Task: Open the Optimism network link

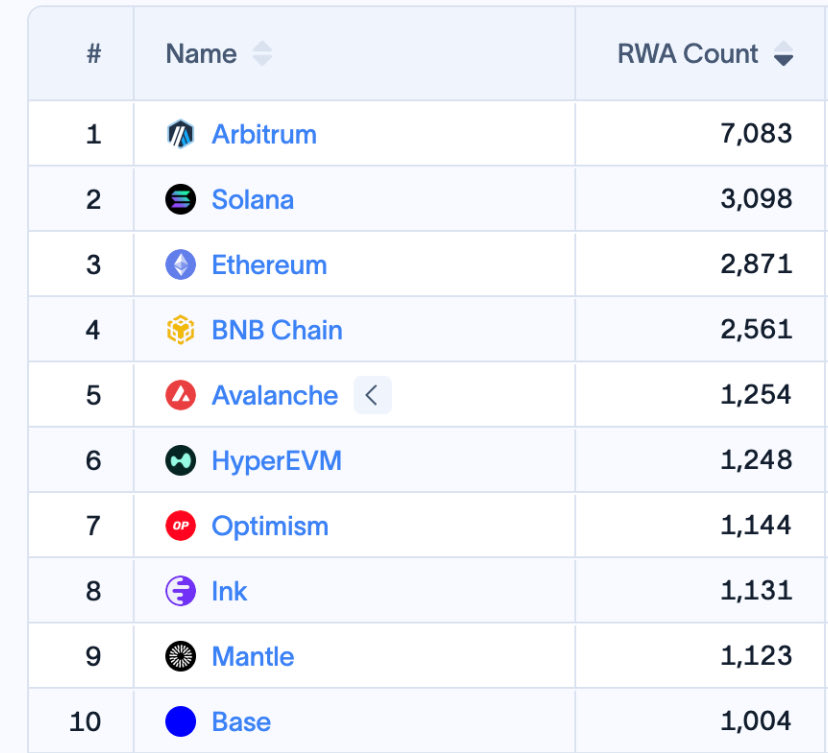Action: 270,526
